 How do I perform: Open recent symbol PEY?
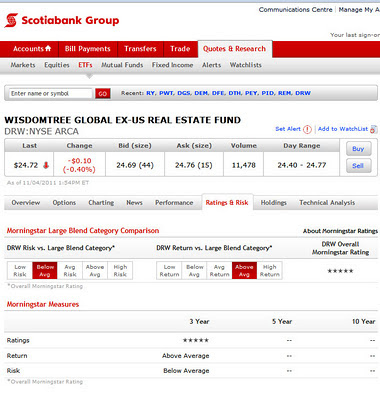tap(251, 93)
